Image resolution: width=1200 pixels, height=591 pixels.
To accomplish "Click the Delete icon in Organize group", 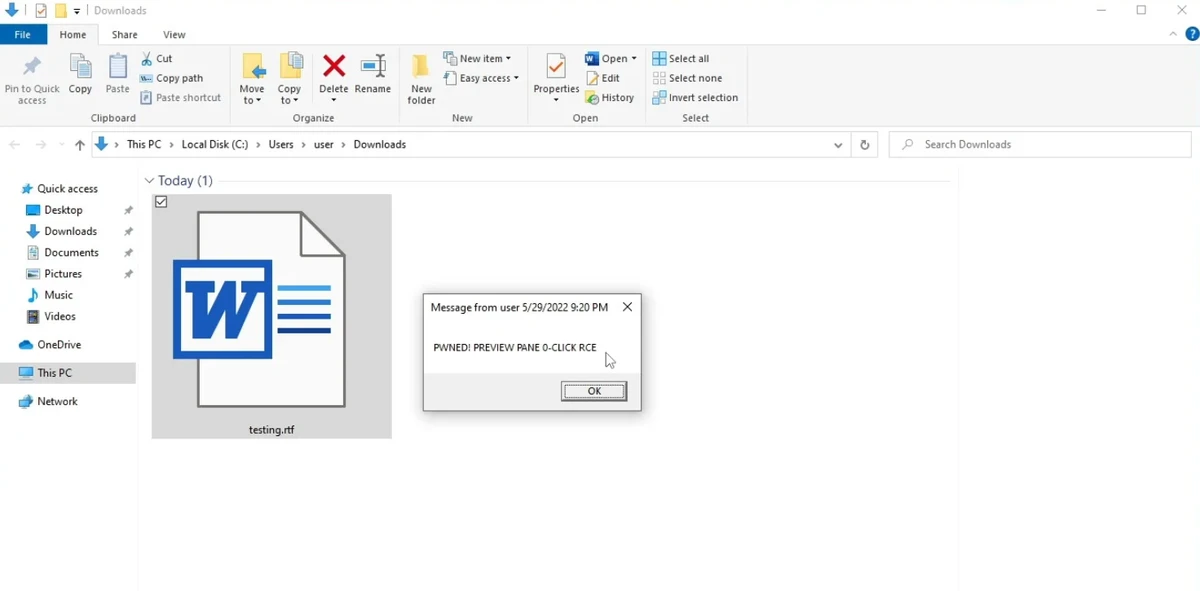I will pyautogui.click(x=333, y=68).
